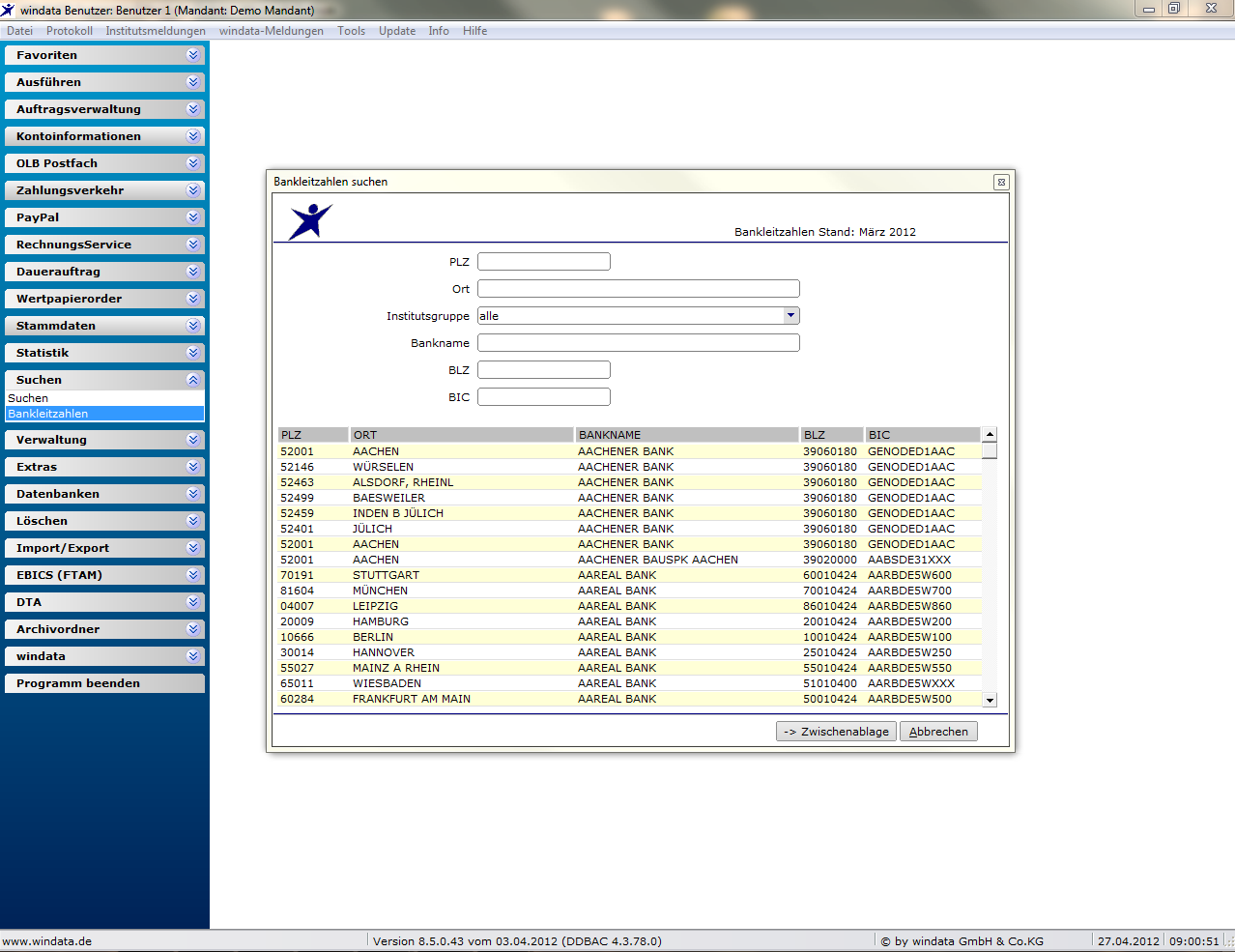Expand the Auftragsverwaltung section
This screenshot has height=952, width=1235.
104,109
